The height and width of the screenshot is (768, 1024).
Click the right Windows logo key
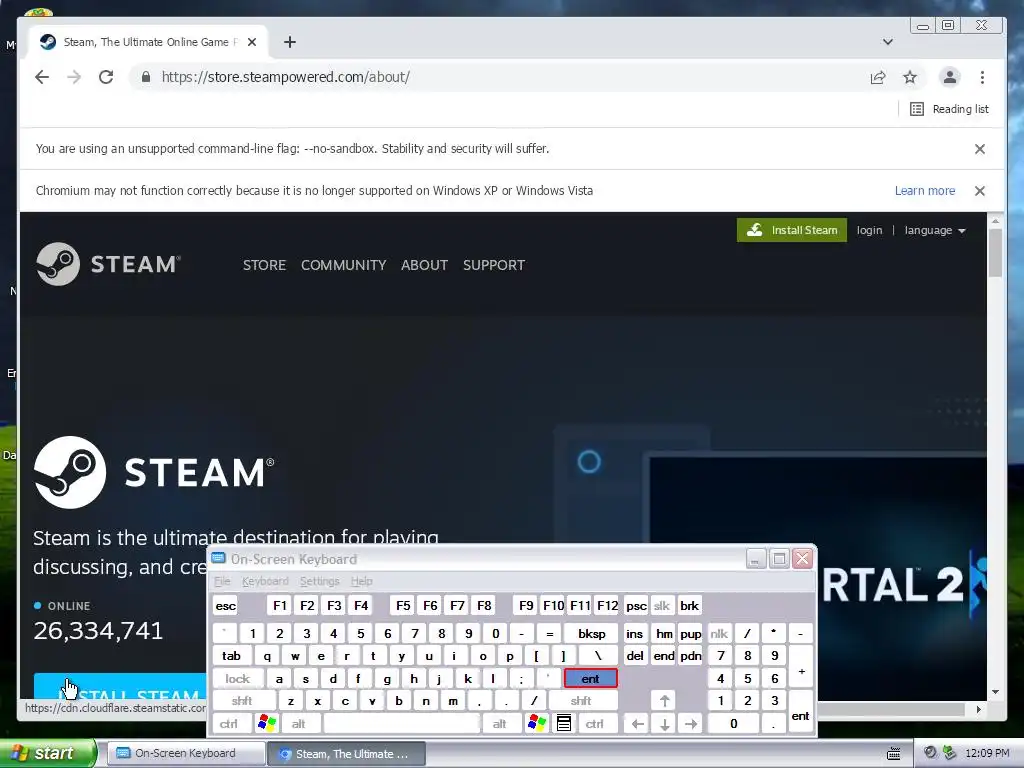537,724
